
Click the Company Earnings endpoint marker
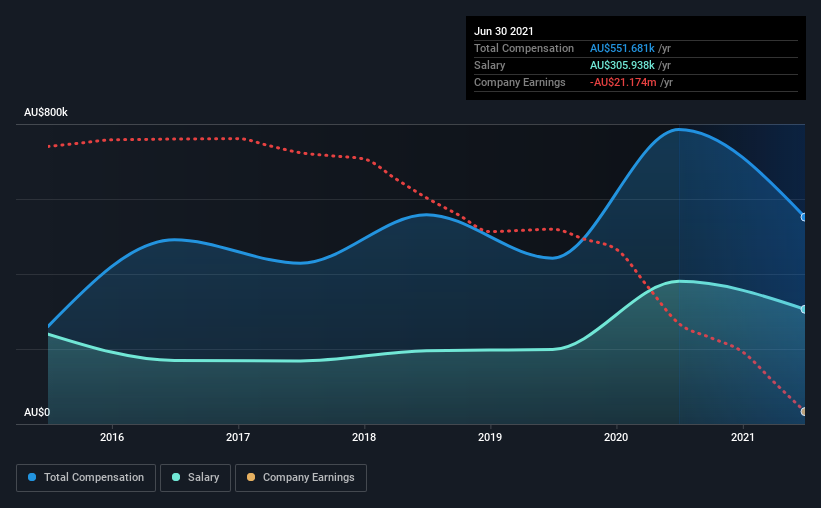(804, 412)
